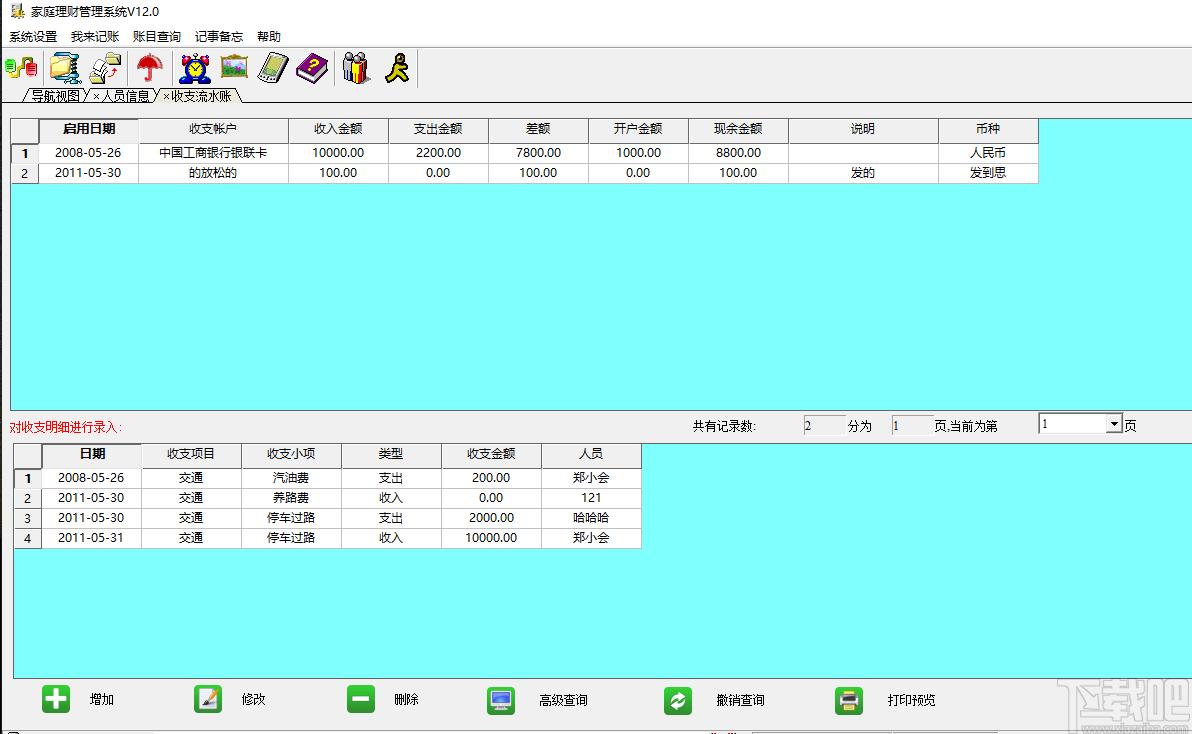Click the 哈哈哈 person cell

(591, 517)
